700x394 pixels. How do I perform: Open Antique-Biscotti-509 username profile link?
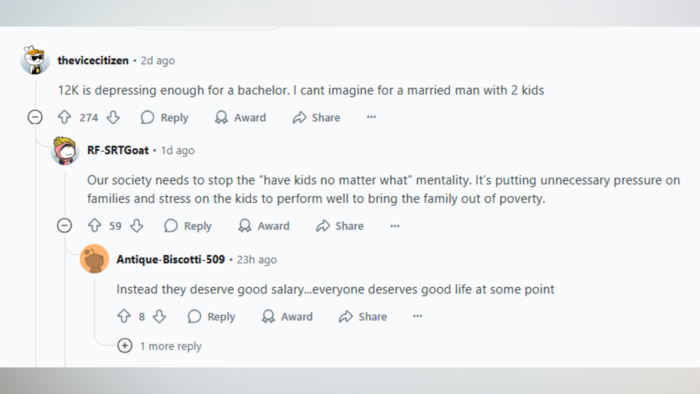point(171,259)
